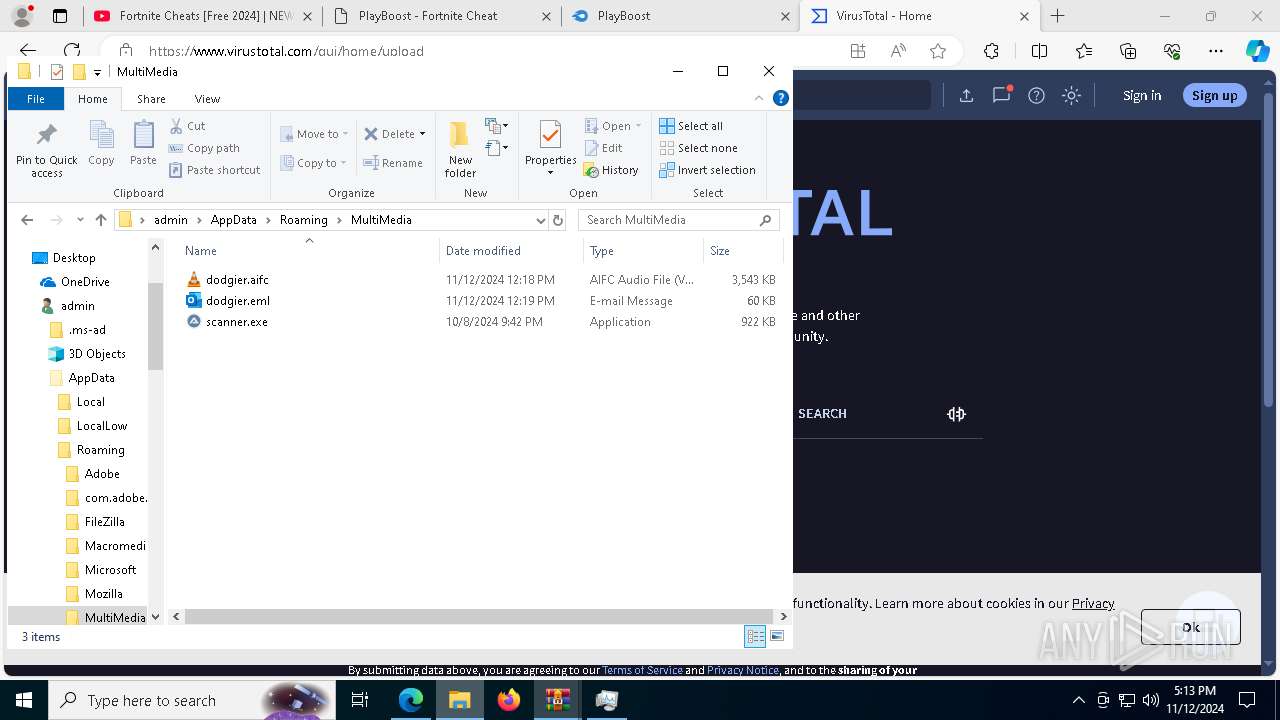Click the Paste ribbon icon
This screenshot has width=1280, height=720.
[x=143, y=143]
